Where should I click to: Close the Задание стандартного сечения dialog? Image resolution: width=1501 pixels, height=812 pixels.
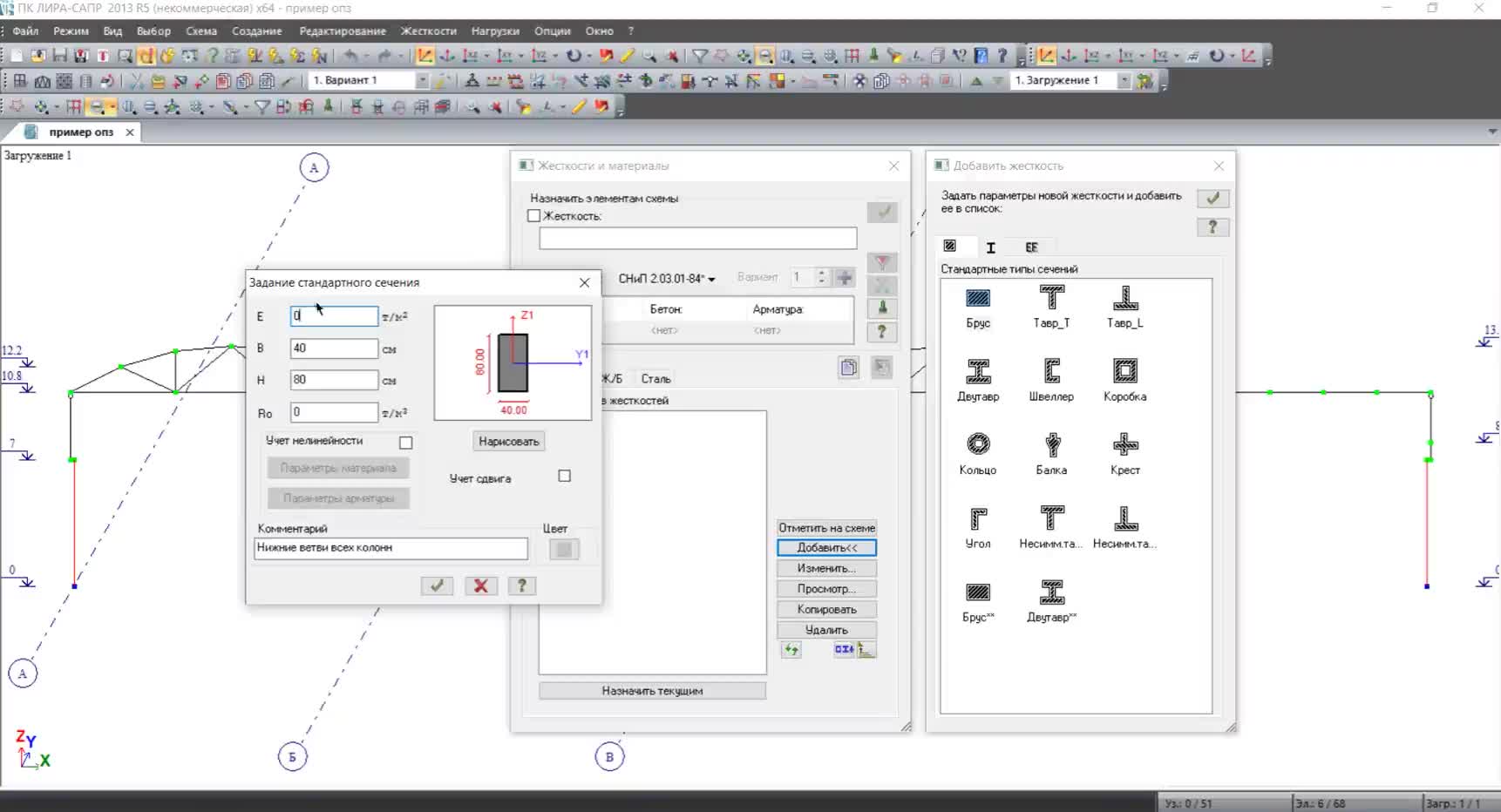point(584,283)
